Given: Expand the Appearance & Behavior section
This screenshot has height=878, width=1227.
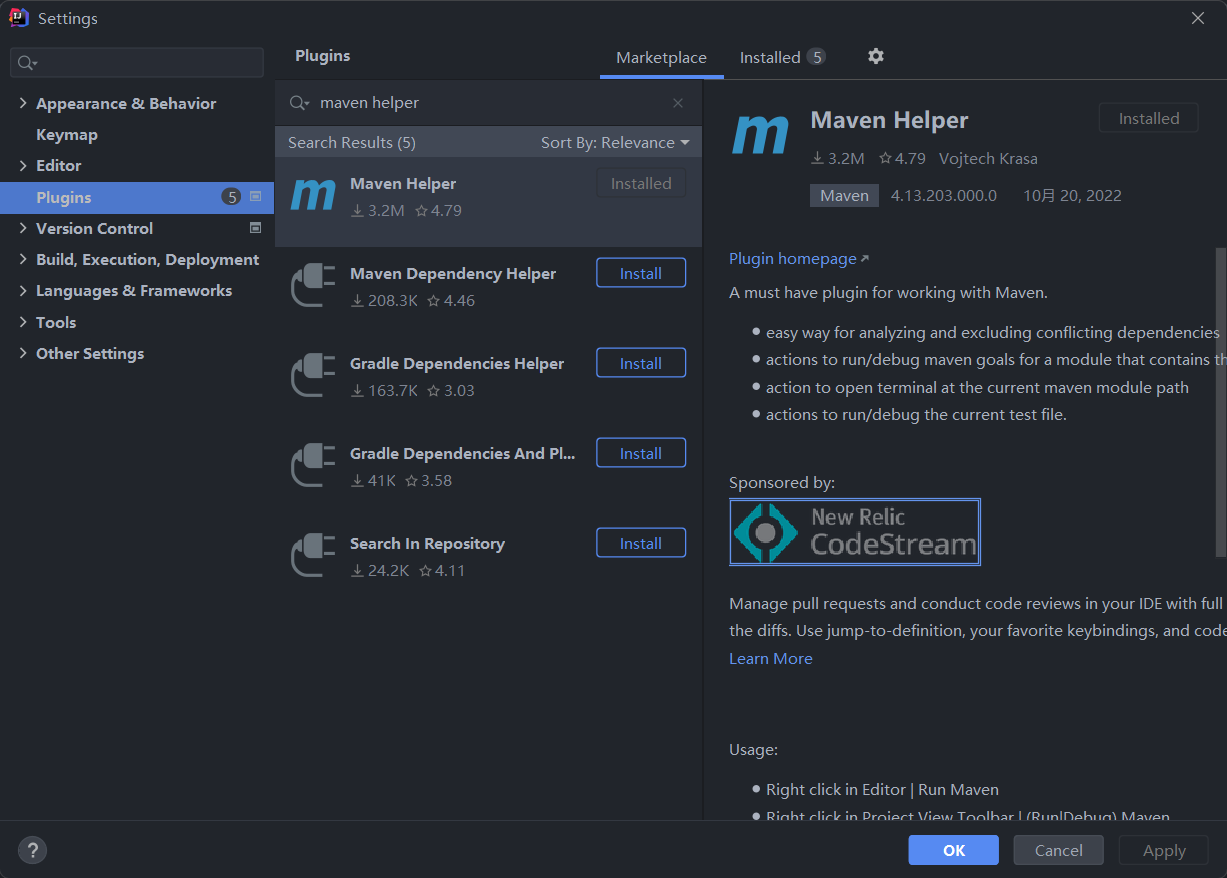Looking at the screenshot, I should pos(23,103).
